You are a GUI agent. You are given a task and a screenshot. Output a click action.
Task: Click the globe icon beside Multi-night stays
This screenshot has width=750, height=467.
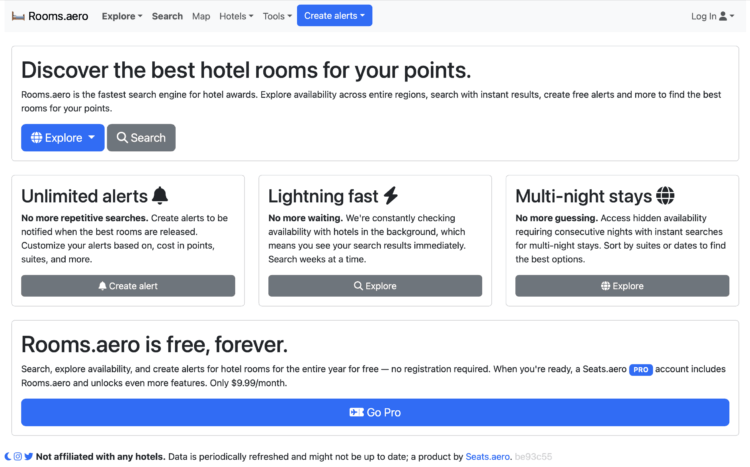[x=665, y=196]
